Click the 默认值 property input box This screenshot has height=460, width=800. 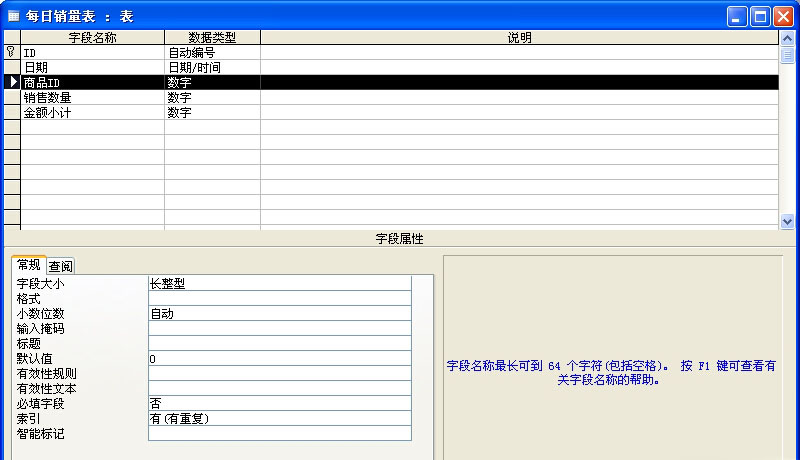[x=279, y=359]
